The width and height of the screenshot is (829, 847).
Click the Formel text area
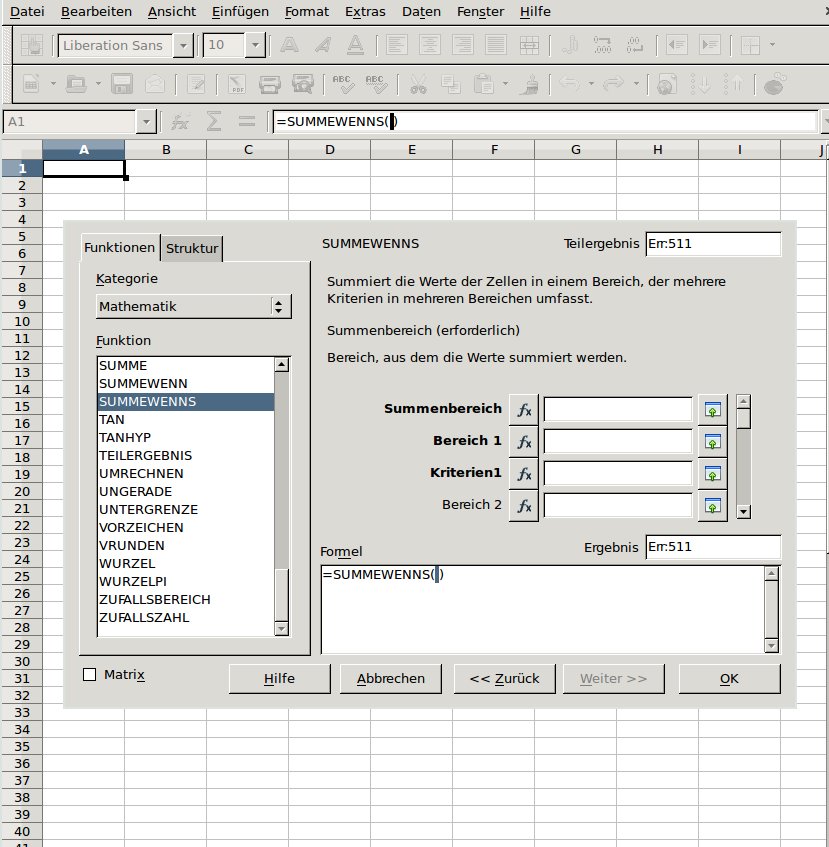click(x=543, y=609)
